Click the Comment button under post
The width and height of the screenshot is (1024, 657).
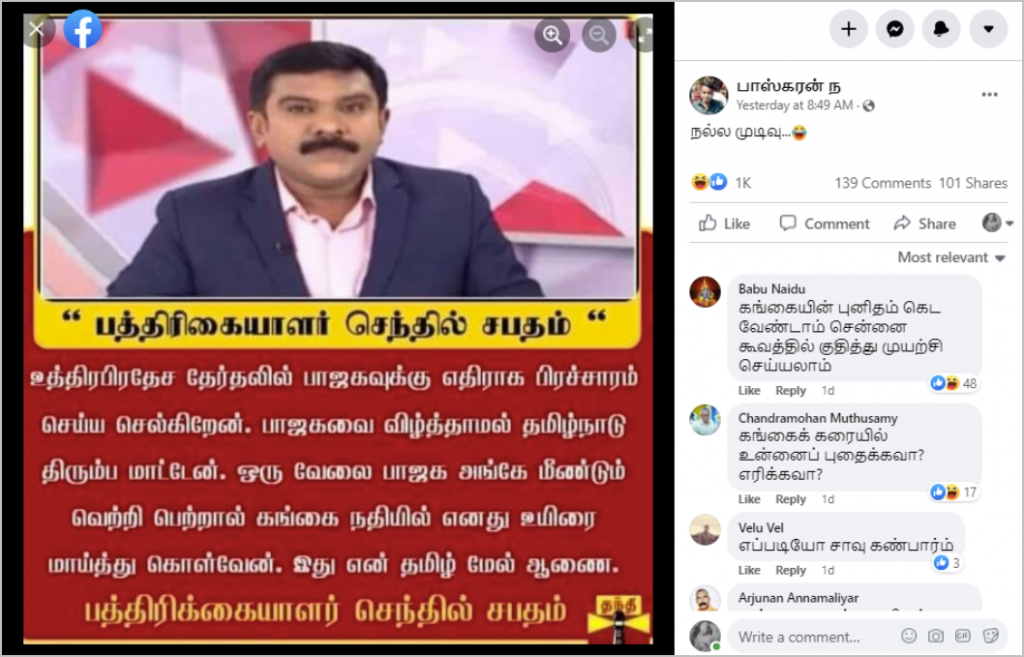click(x=824, y=223)
